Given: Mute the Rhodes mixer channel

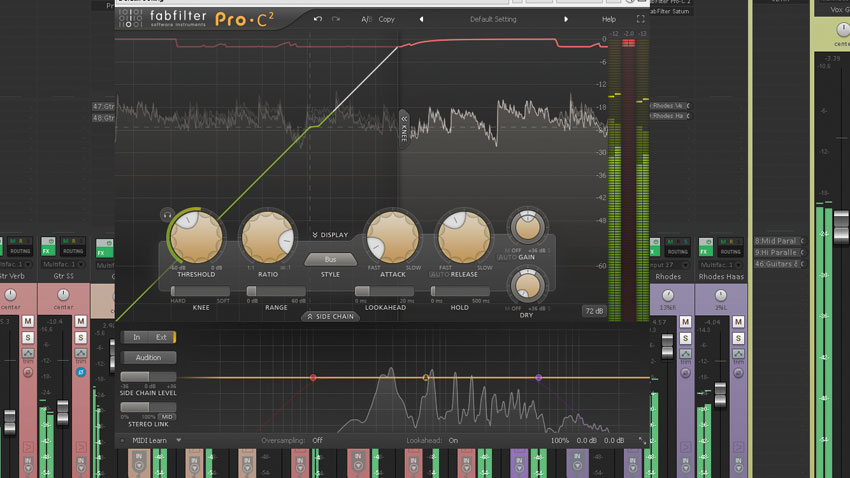Looking at the screenshot, I should coord(685,322).
